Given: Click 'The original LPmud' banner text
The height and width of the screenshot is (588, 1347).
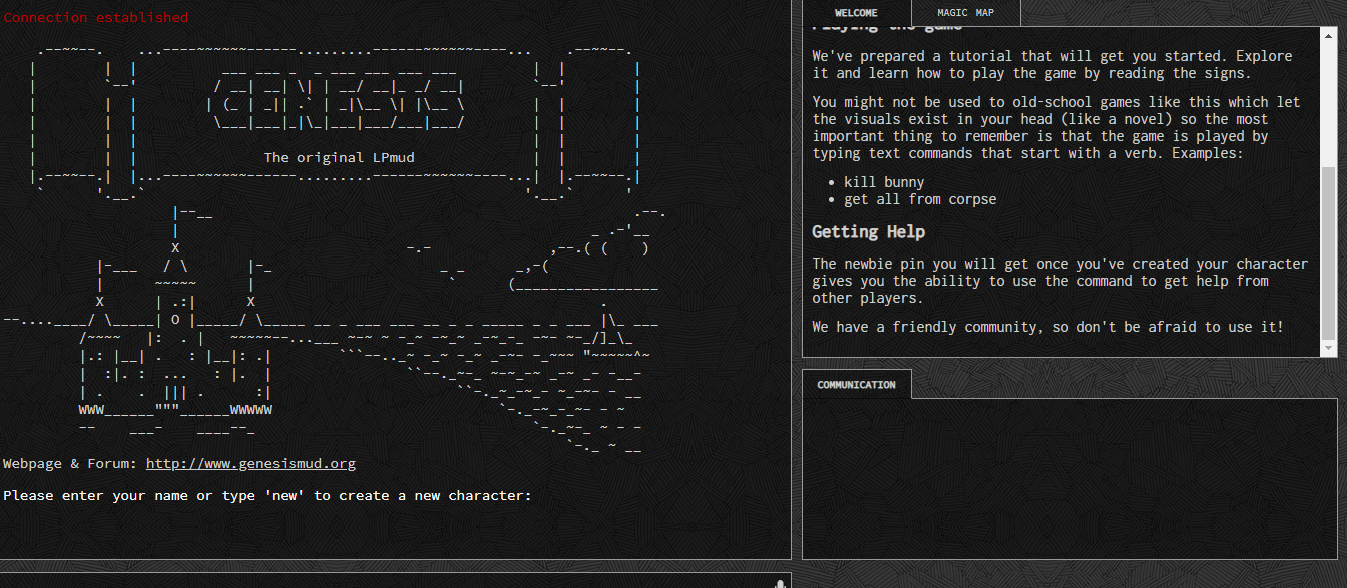Looking at the screenshot, I should 339,157.
